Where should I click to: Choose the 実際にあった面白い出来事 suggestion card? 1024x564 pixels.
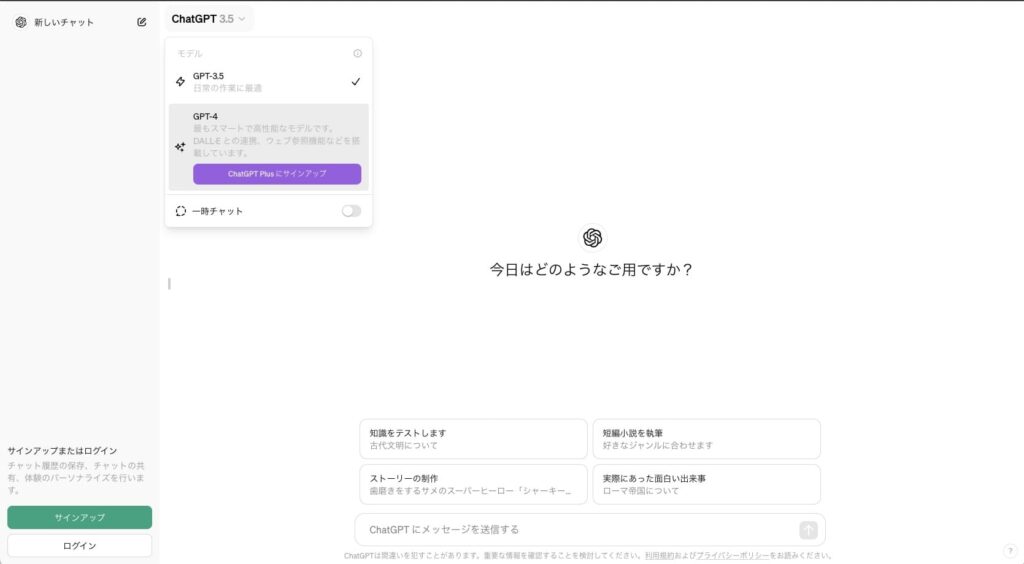coord(707,484)
